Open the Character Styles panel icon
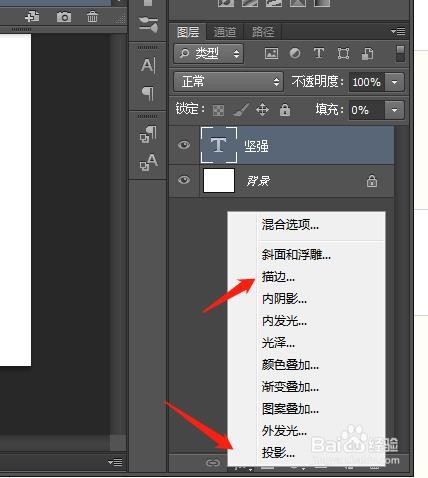This screenshot has height=478, width=428. [149, 162]
